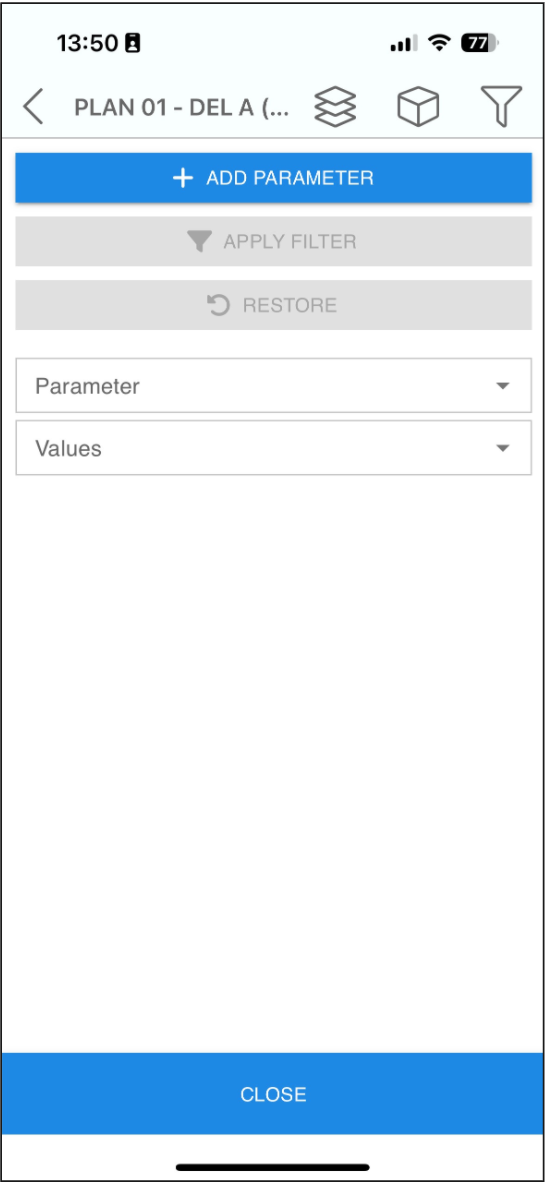Click the APPLY FILTER button

click(274, 242)
